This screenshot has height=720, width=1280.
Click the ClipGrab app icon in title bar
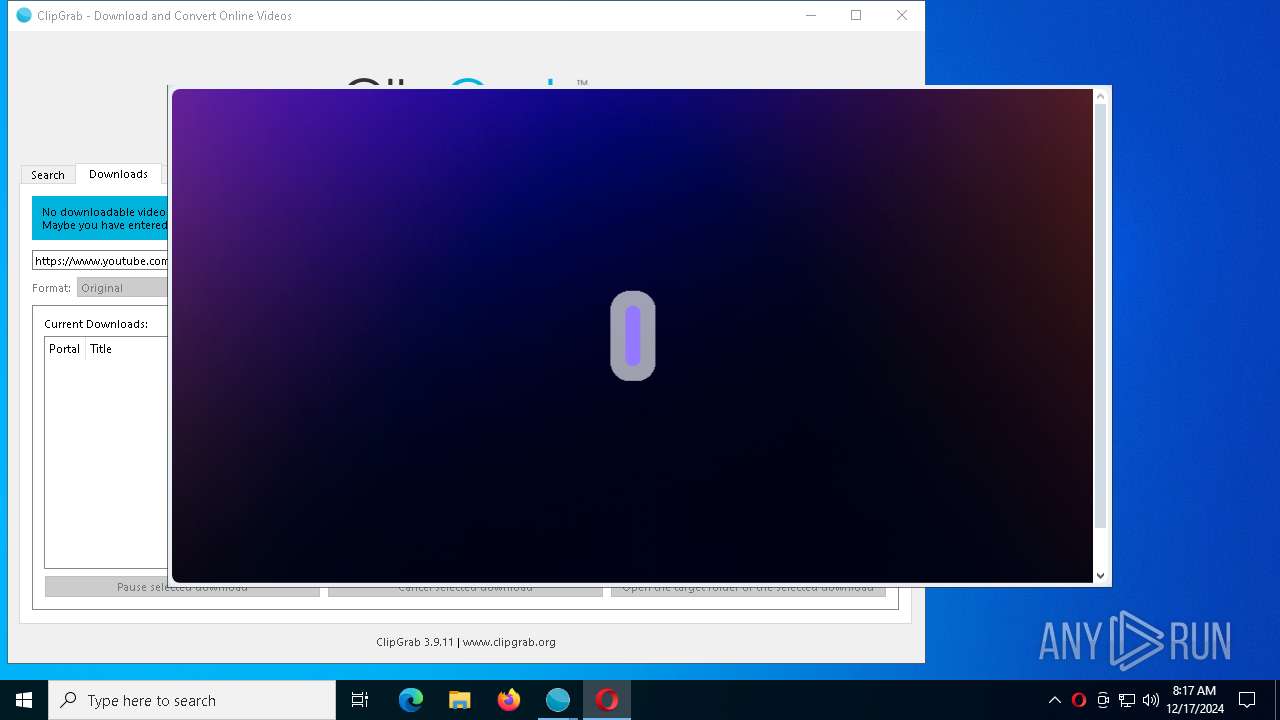[24, 15]
